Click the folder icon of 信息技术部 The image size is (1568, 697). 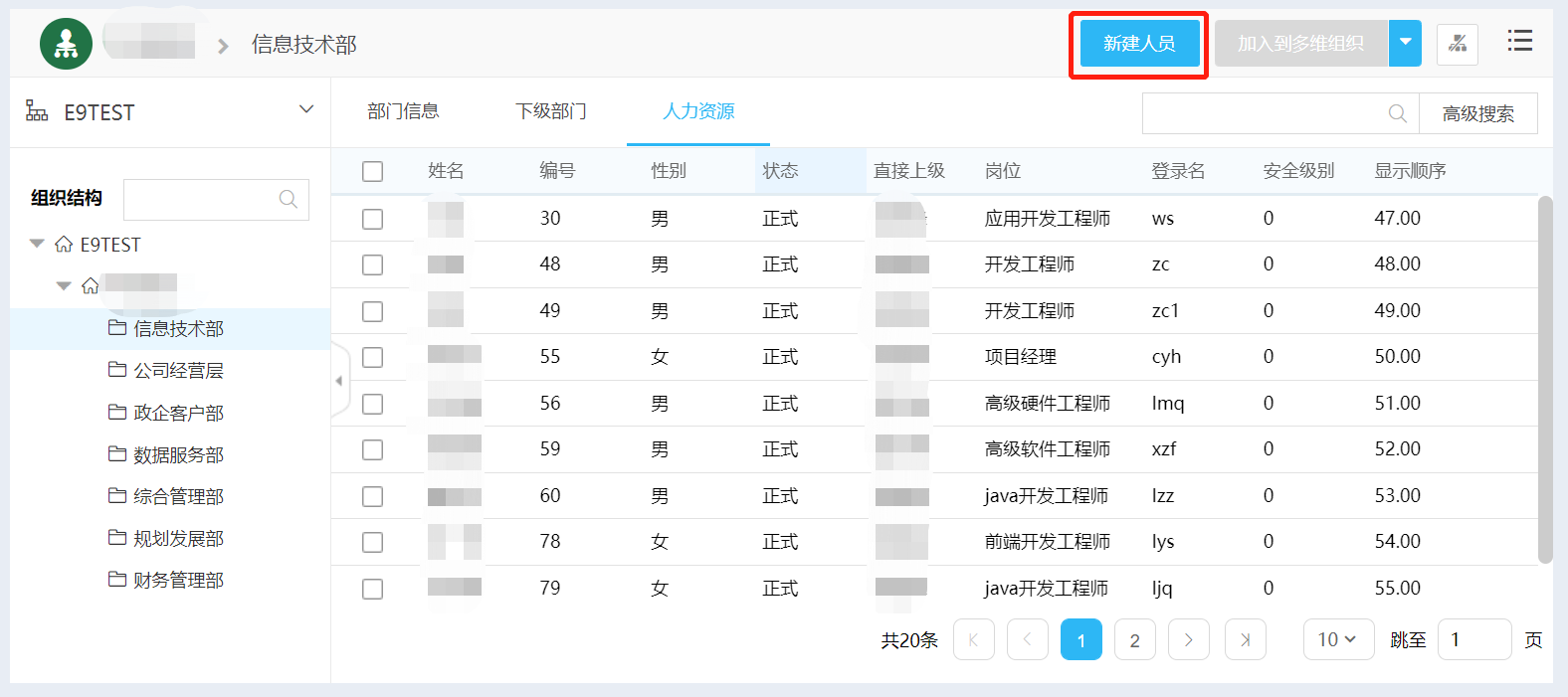point(117,327)
